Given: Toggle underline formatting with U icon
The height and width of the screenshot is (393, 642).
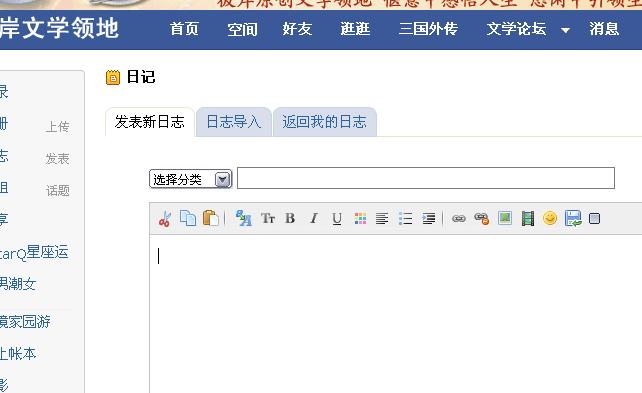Looking at the screenshot, I should (337, 219).
